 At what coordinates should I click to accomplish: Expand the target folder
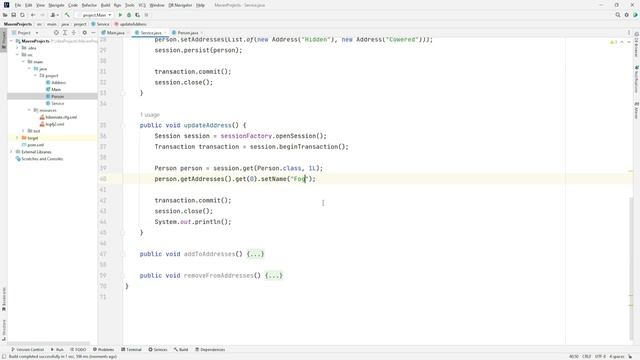point(17,138)
